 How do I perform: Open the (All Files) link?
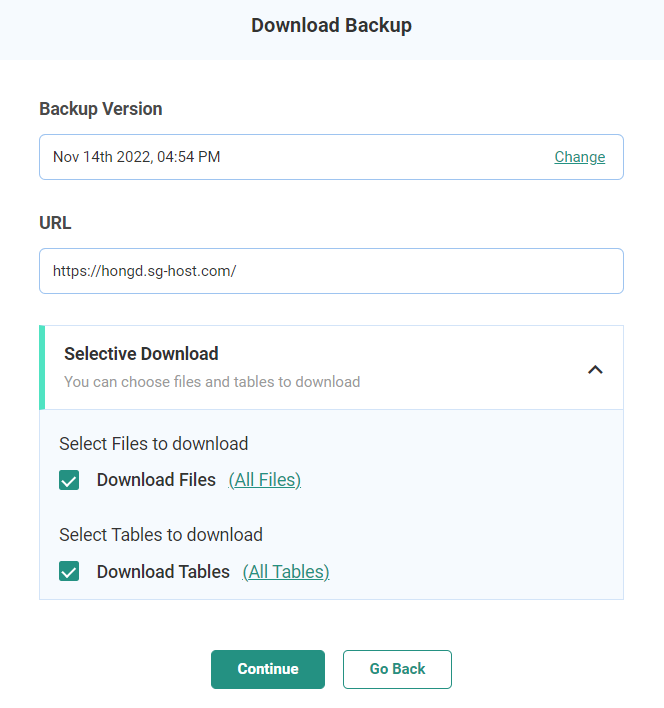click(265, 480)
